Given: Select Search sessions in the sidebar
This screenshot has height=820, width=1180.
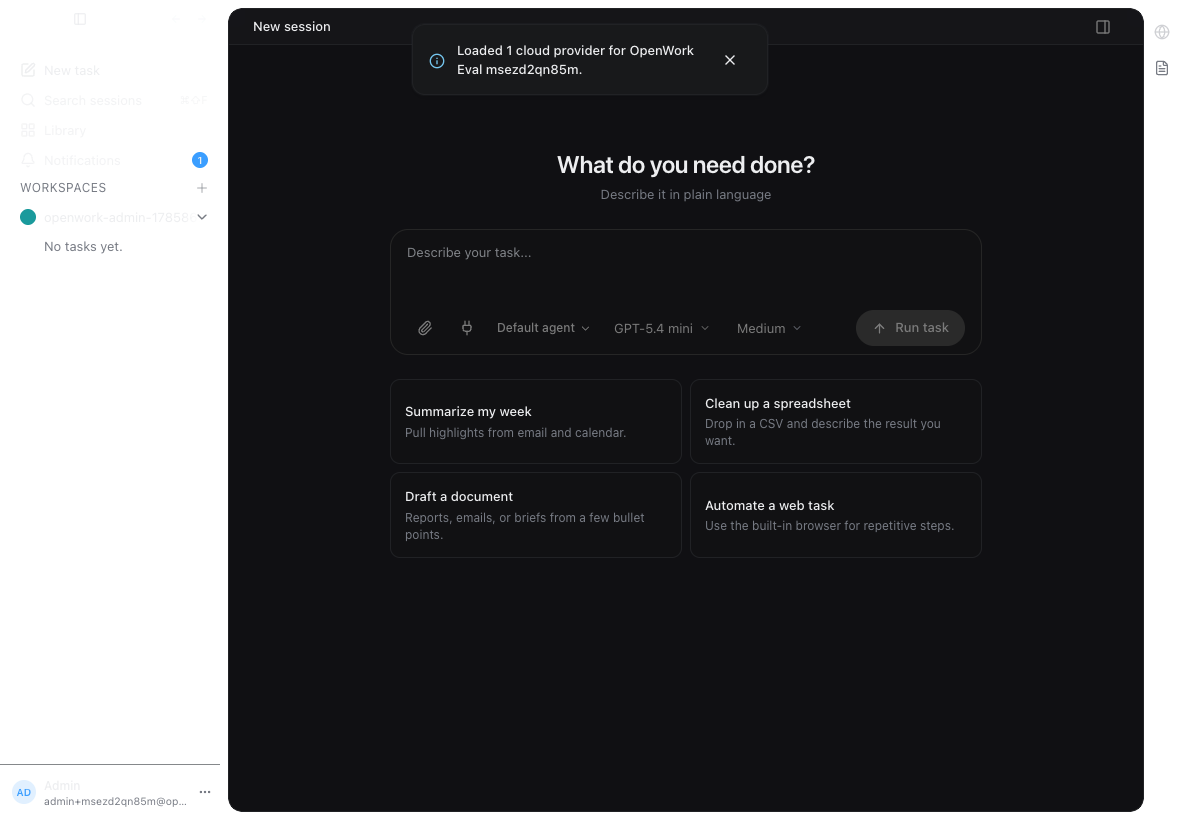Looking at the screenshot, I should pyautogui.click(x=93, y=100).
